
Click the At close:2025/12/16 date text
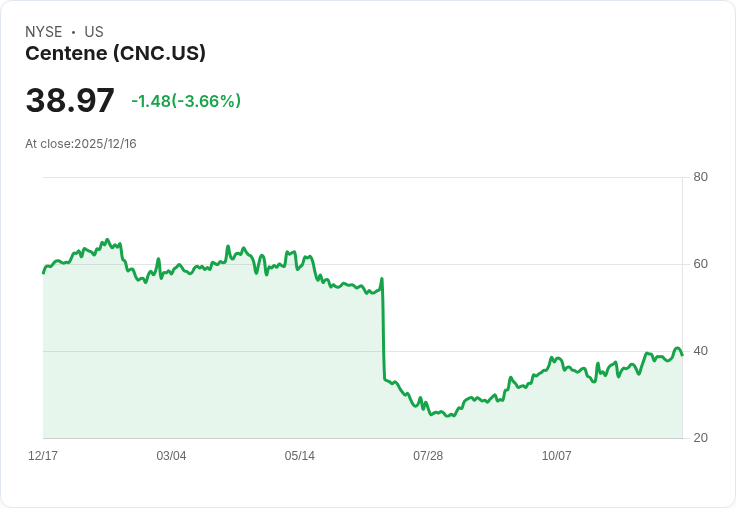(81, 144)
